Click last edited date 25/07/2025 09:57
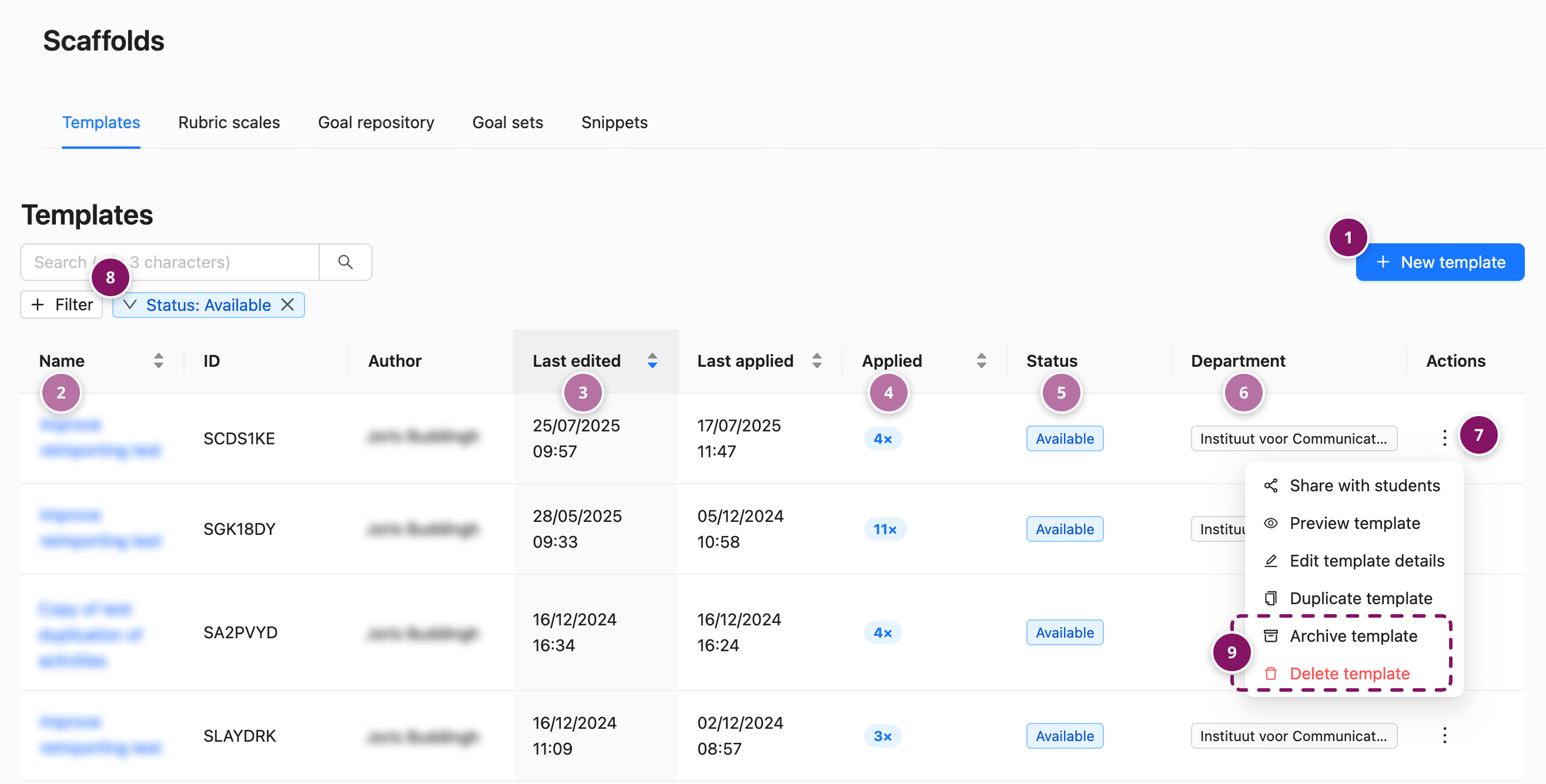The image size is (1546, 784). pyautogui.click(x=576, y=438)
